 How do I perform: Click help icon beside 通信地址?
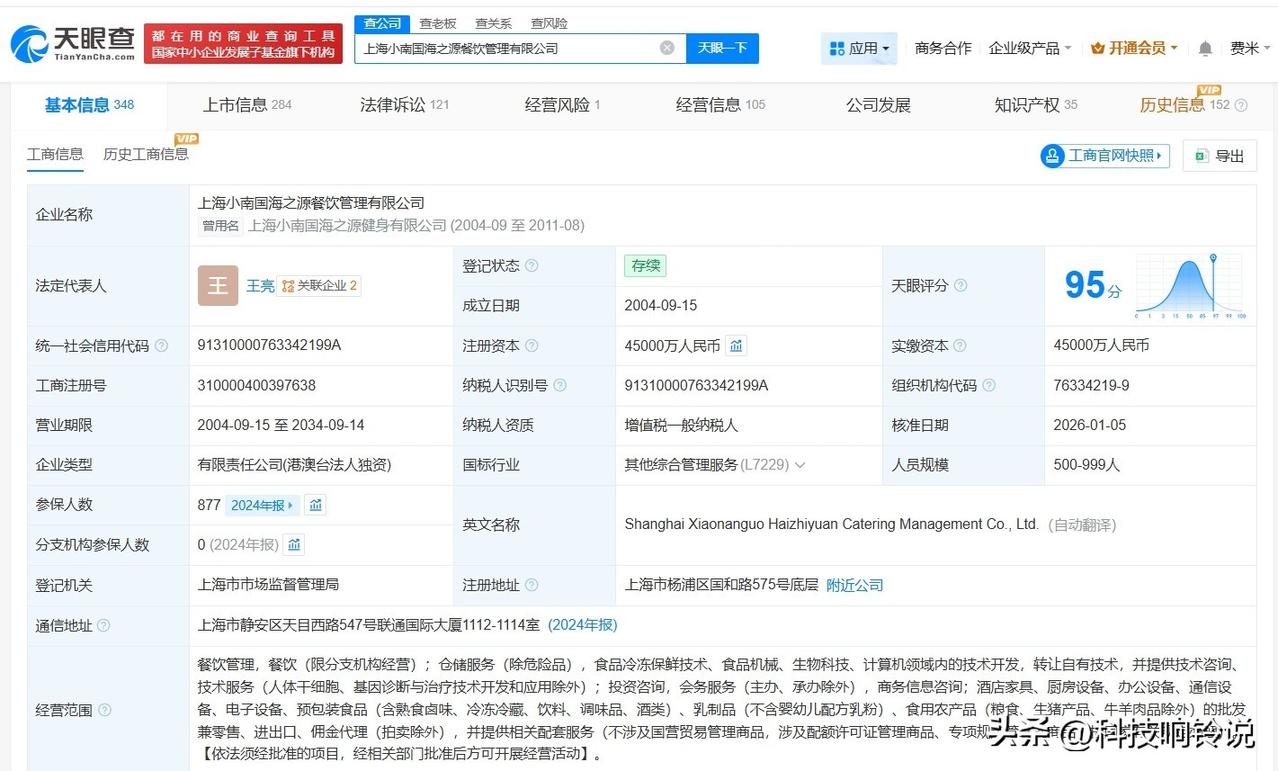(104, 626)
